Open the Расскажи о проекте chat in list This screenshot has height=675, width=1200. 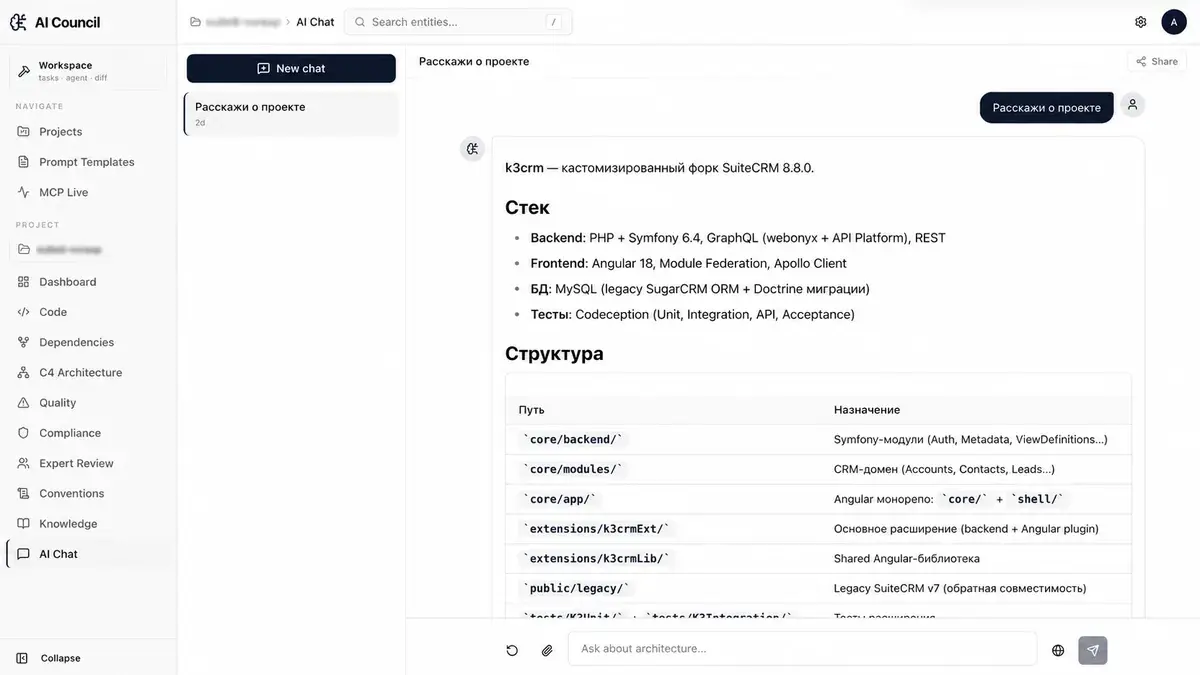[x=291, y=114]
